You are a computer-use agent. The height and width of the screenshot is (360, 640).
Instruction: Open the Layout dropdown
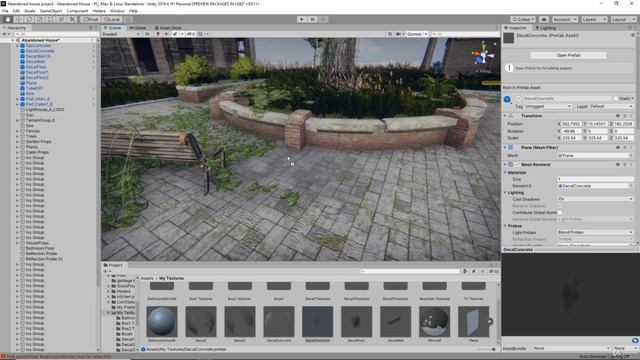tap(622, 19)
